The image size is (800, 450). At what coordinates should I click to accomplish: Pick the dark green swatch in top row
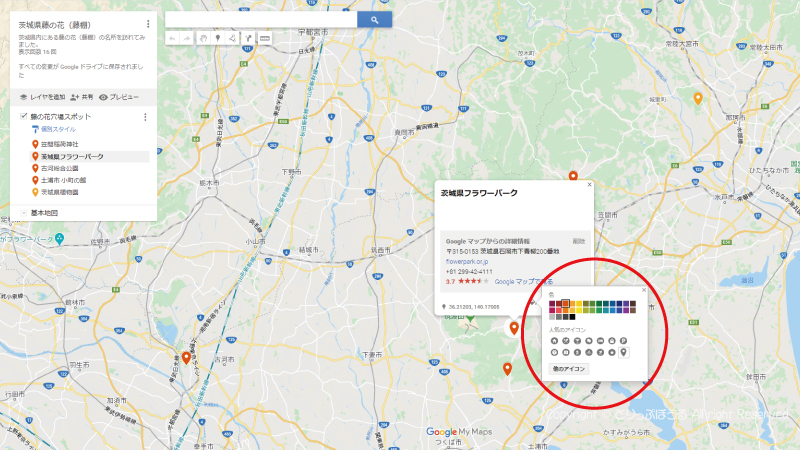point(599,304)
